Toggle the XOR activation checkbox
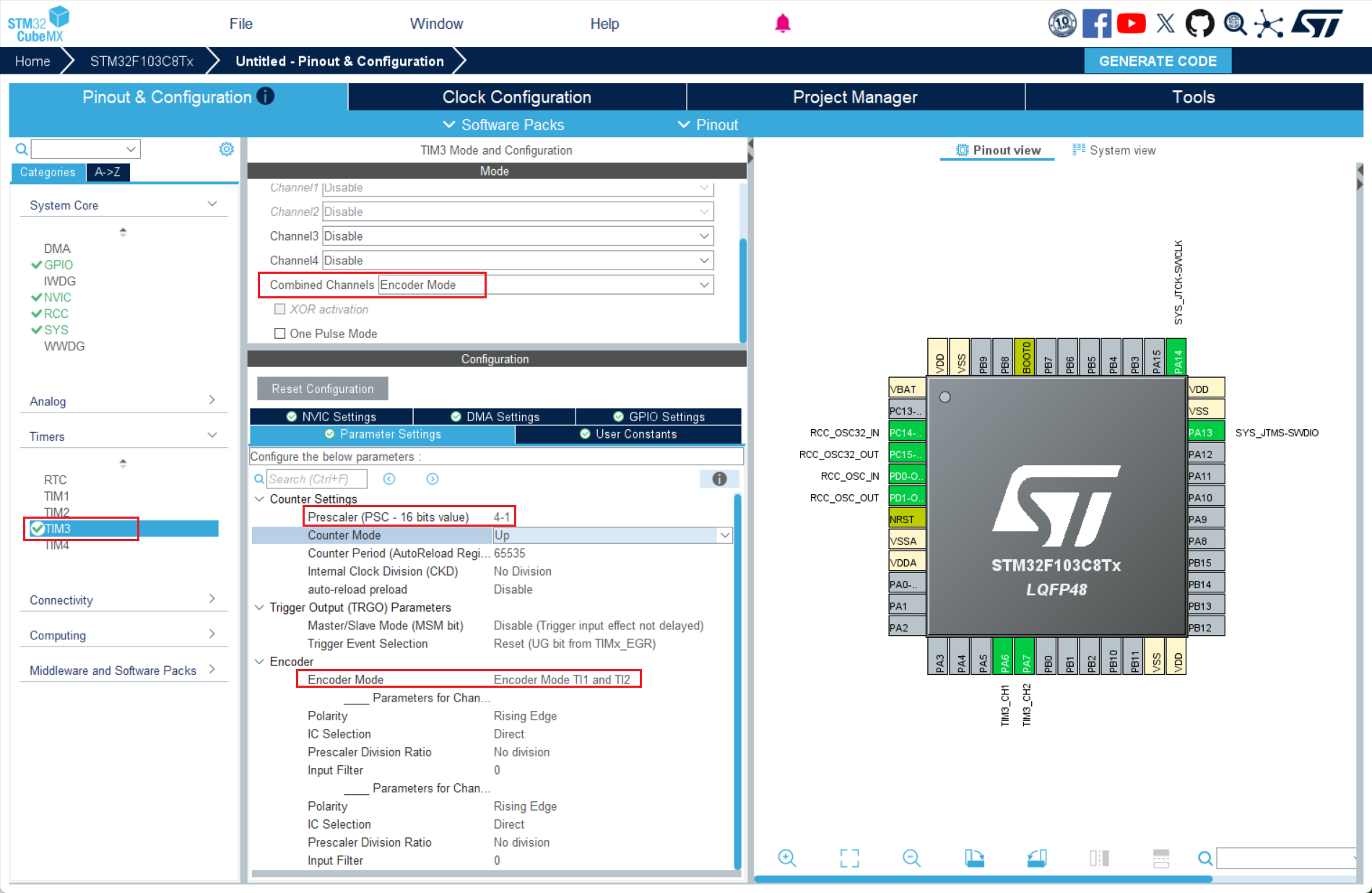Viewport: 1372px width, 893px height. click(x=280, y=309)
